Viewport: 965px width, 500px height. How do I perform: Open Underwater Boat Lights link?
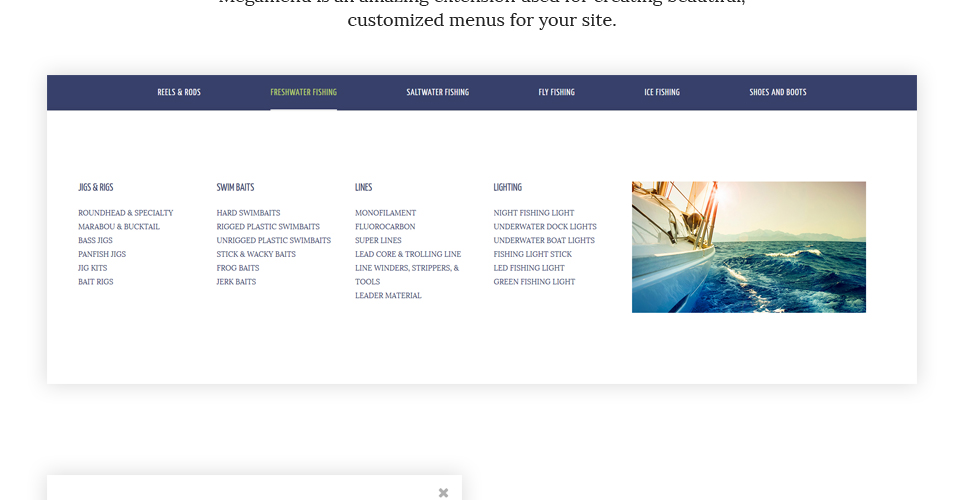pos(544,240)
